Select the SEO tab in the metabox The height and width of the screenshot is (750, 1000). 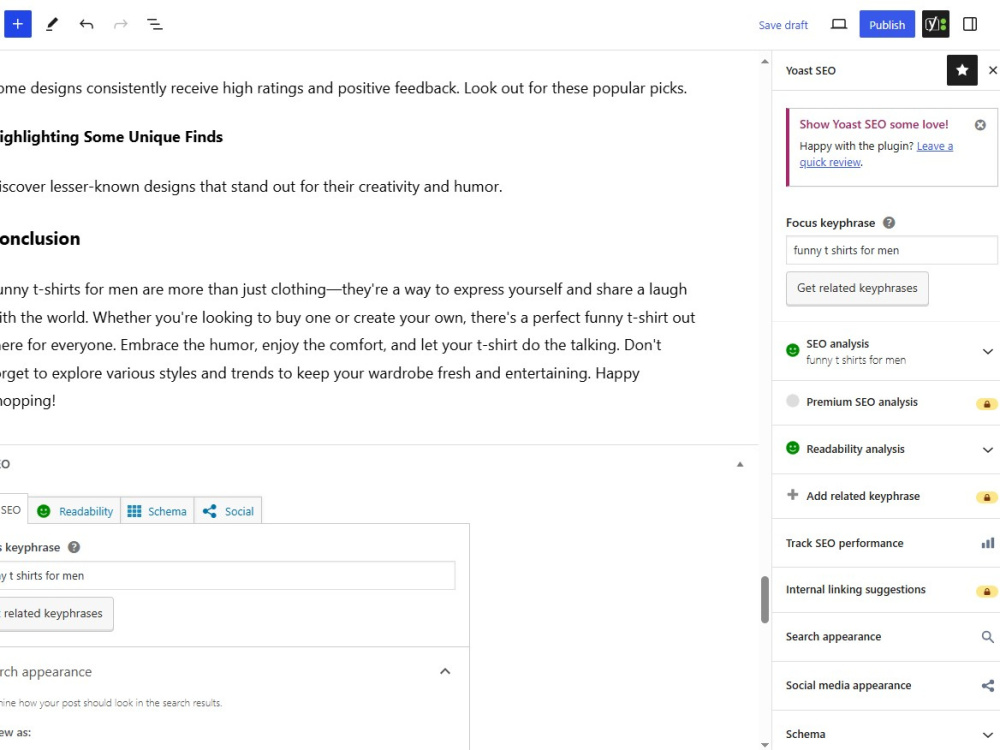12,510
